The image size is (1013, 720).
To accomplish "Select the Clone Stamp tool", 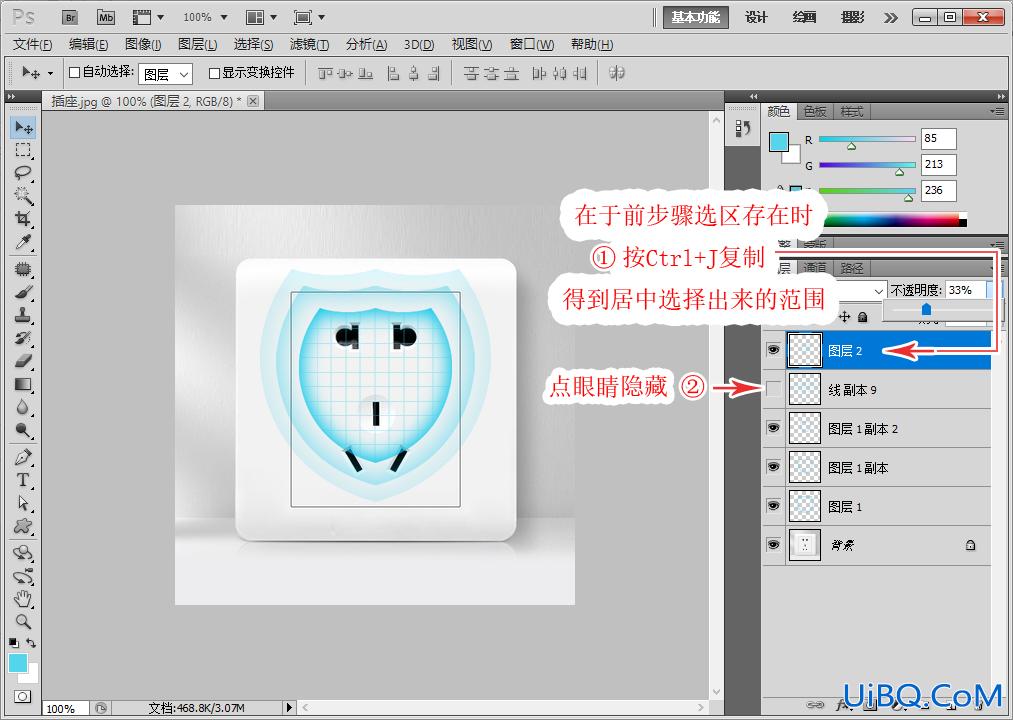I will (x=23, y=315).
